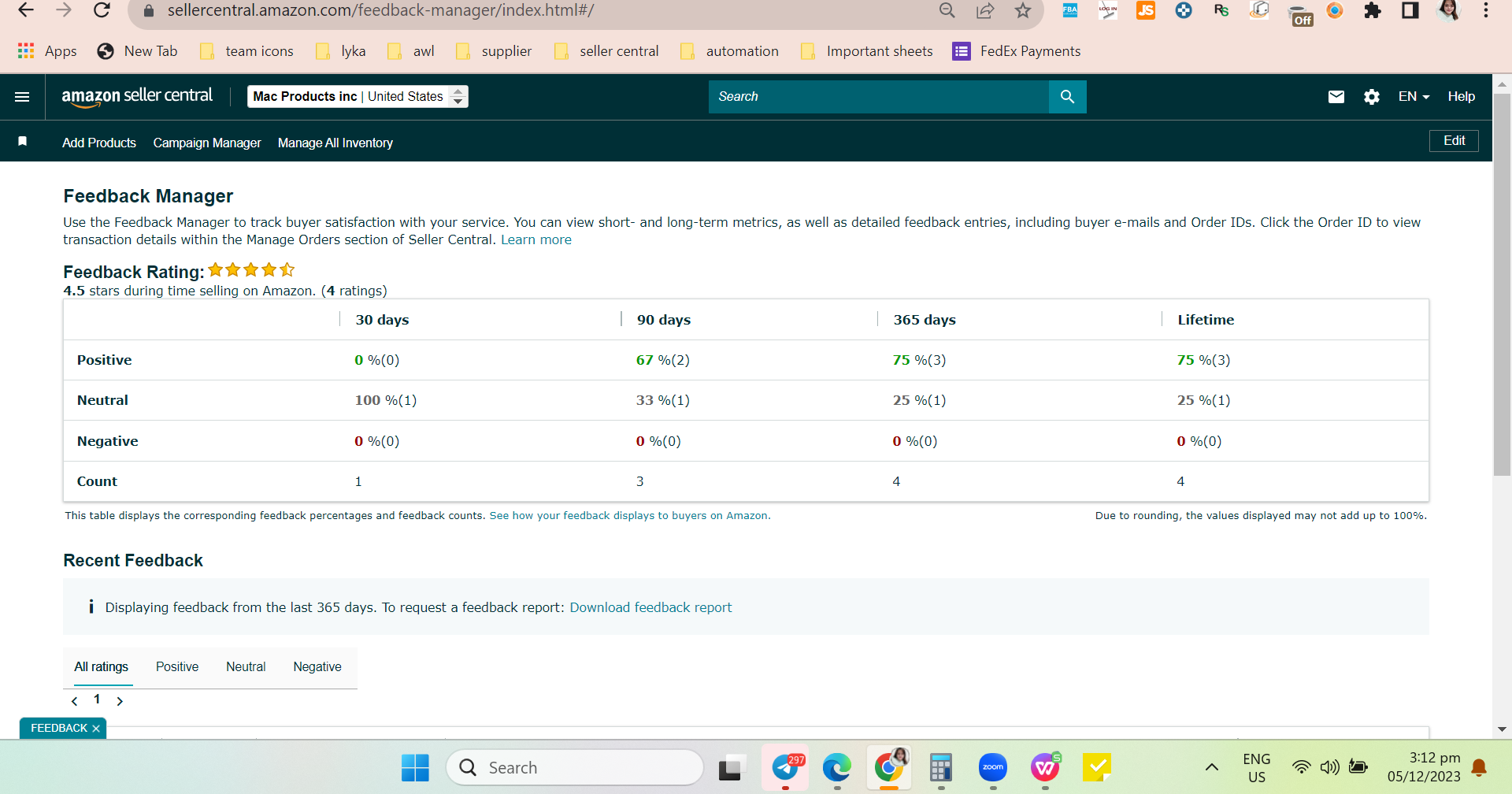Open the Apps grid shortcut
Image resolution: width=1512 pixels, height=794 pixels.
[47, 51]
